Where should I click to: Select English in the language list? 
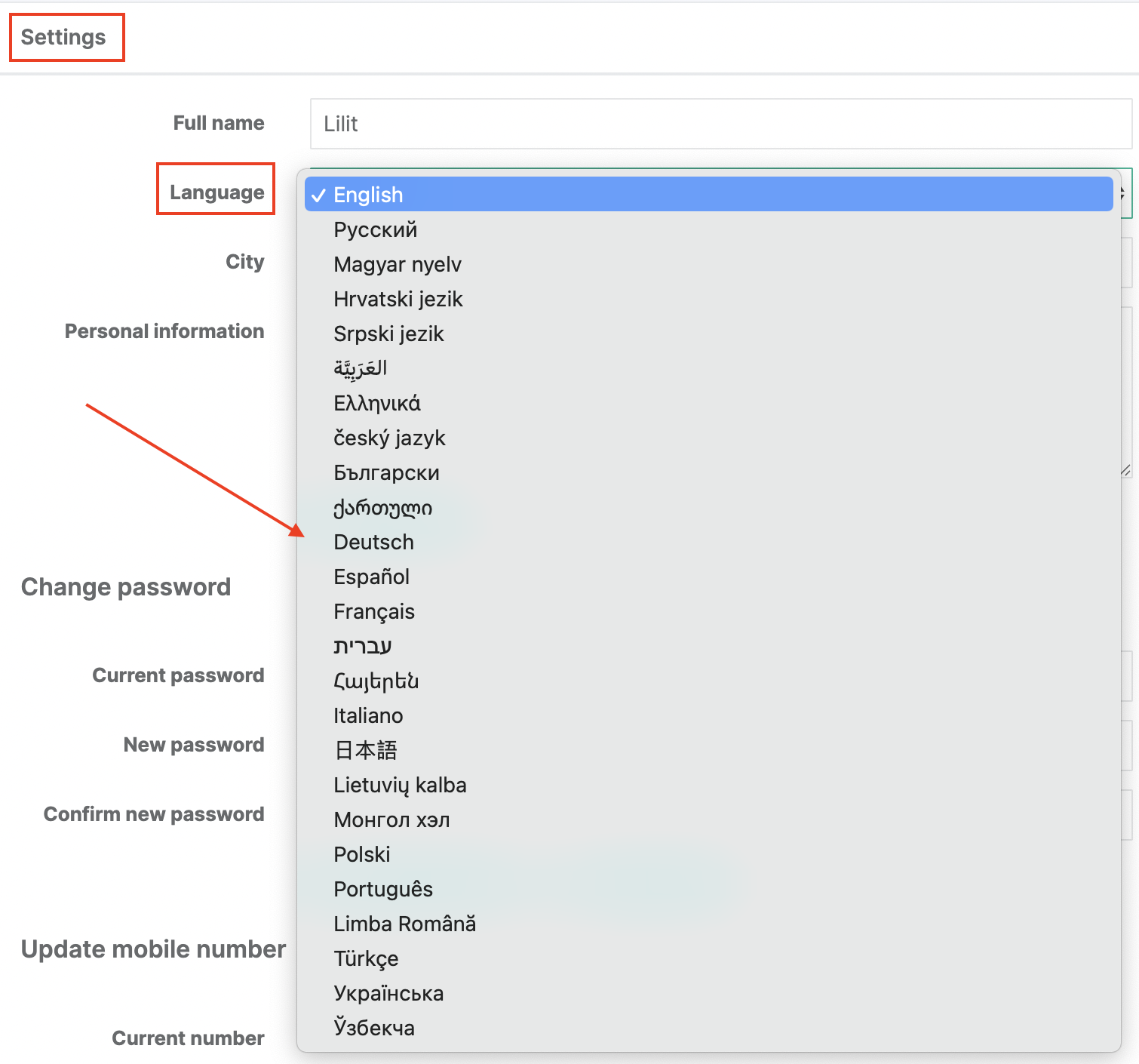pyautogui.click(x=368, y=195)
